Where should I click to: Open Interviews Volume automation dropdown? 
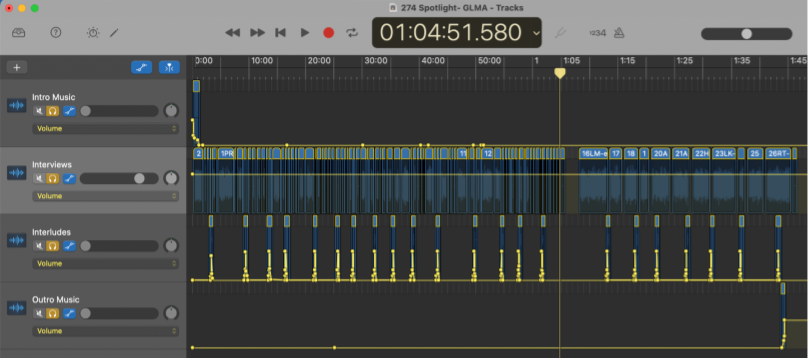coord(105,196)
